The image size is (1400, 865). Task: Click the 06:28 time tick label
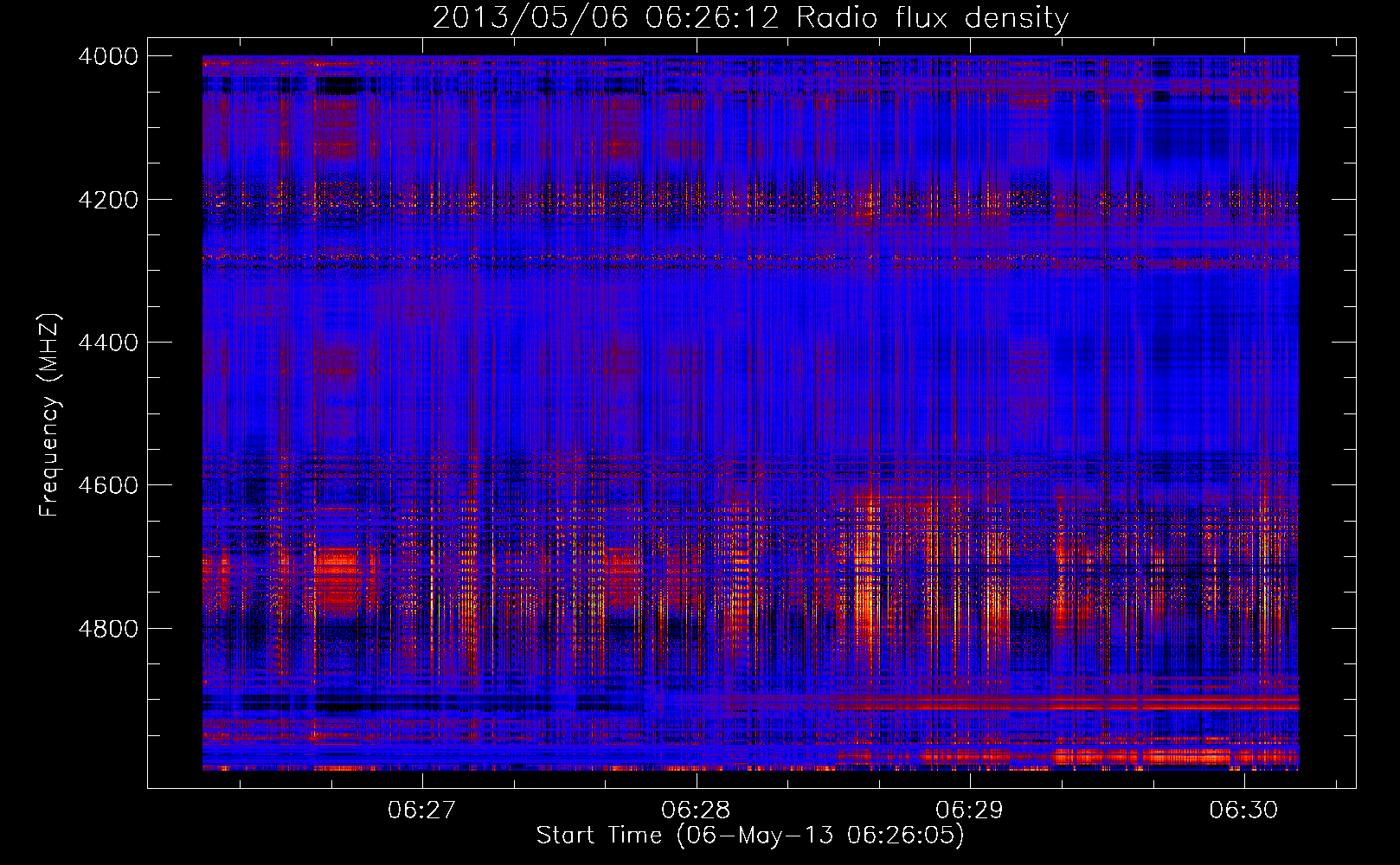[696, 811]
